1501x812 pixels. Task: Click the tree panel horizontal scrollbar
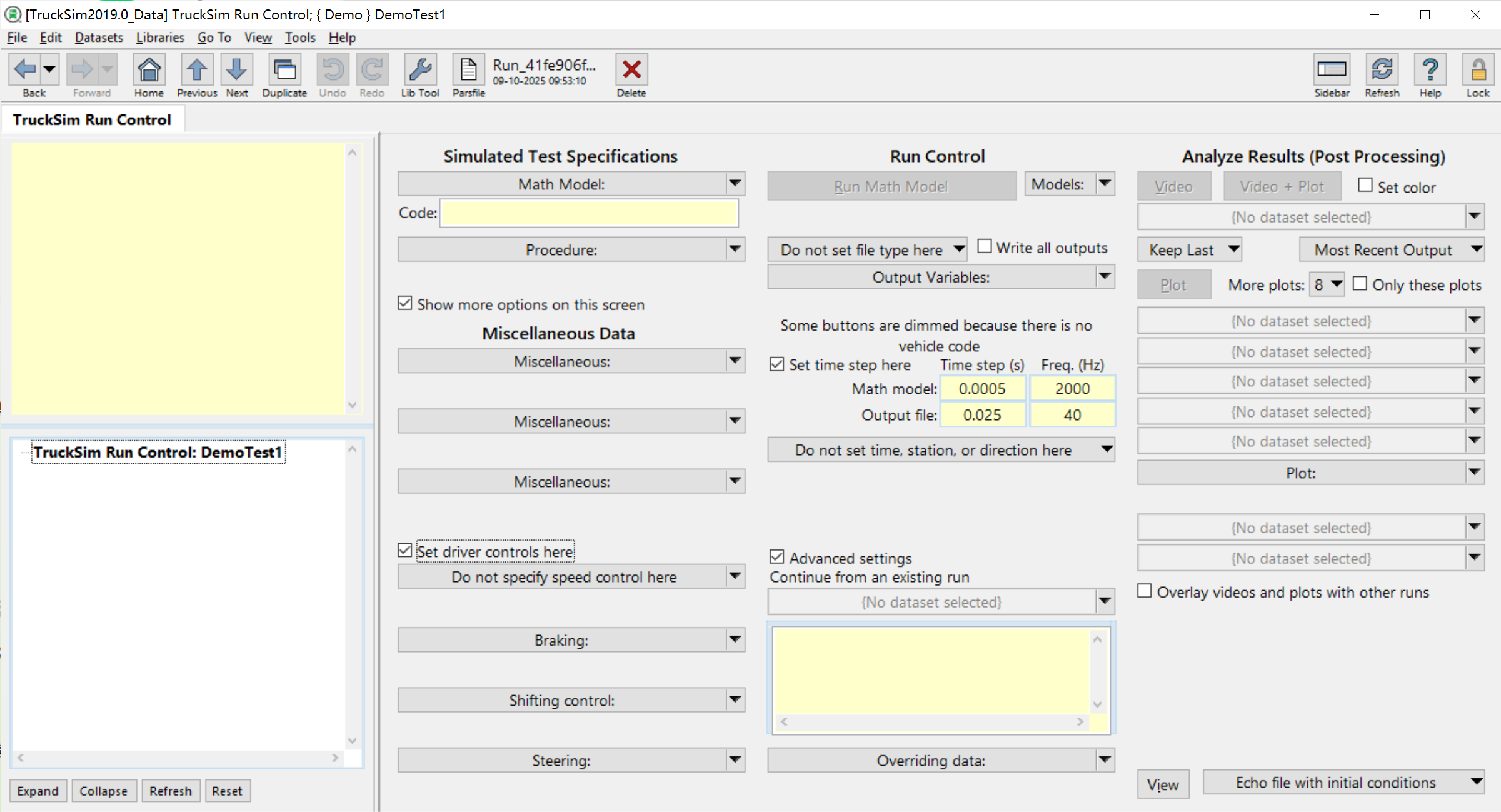(x=178, y=758)
